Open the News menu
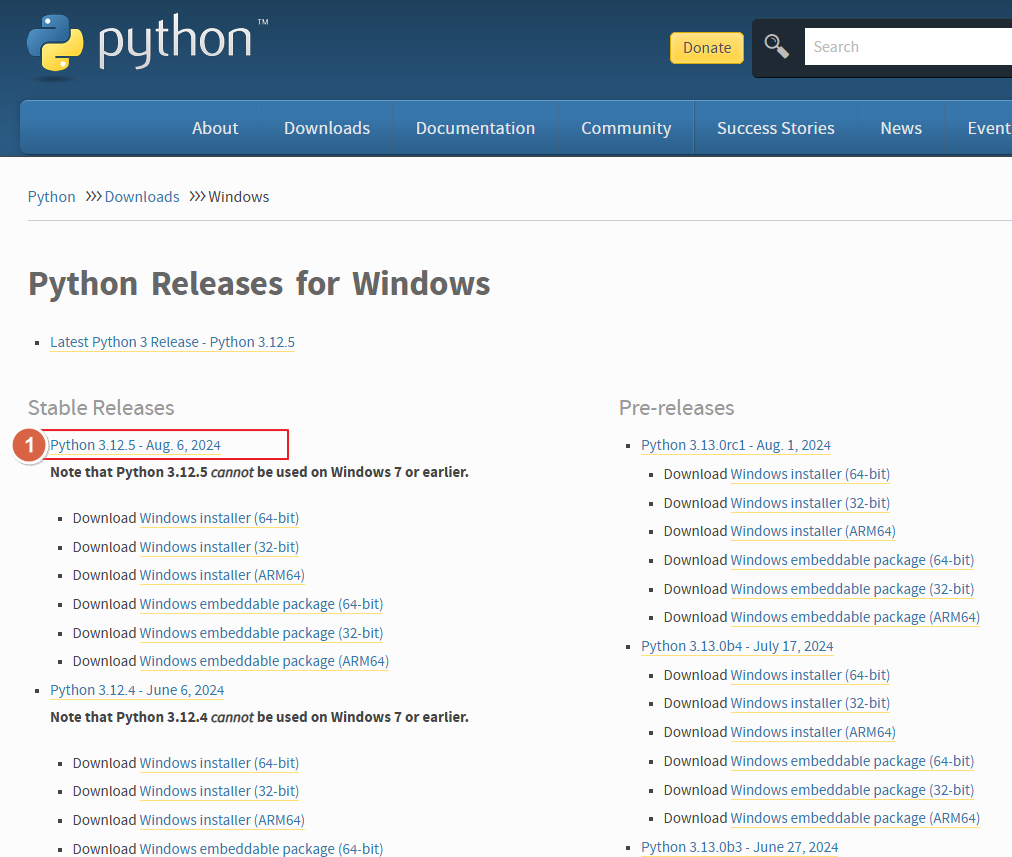Image resolution: width=1012 pixels, height=857 pixels. pyautogui.click(x=901, y=128)
